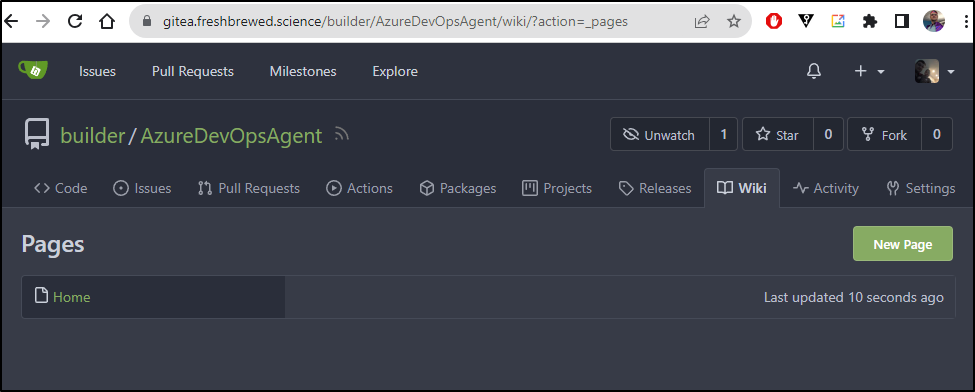This screenshot has height=392, width=975.
Task: Open the AzureDevOpsAgent repository link
Action: pyautogui.click(x=231, y=135)
